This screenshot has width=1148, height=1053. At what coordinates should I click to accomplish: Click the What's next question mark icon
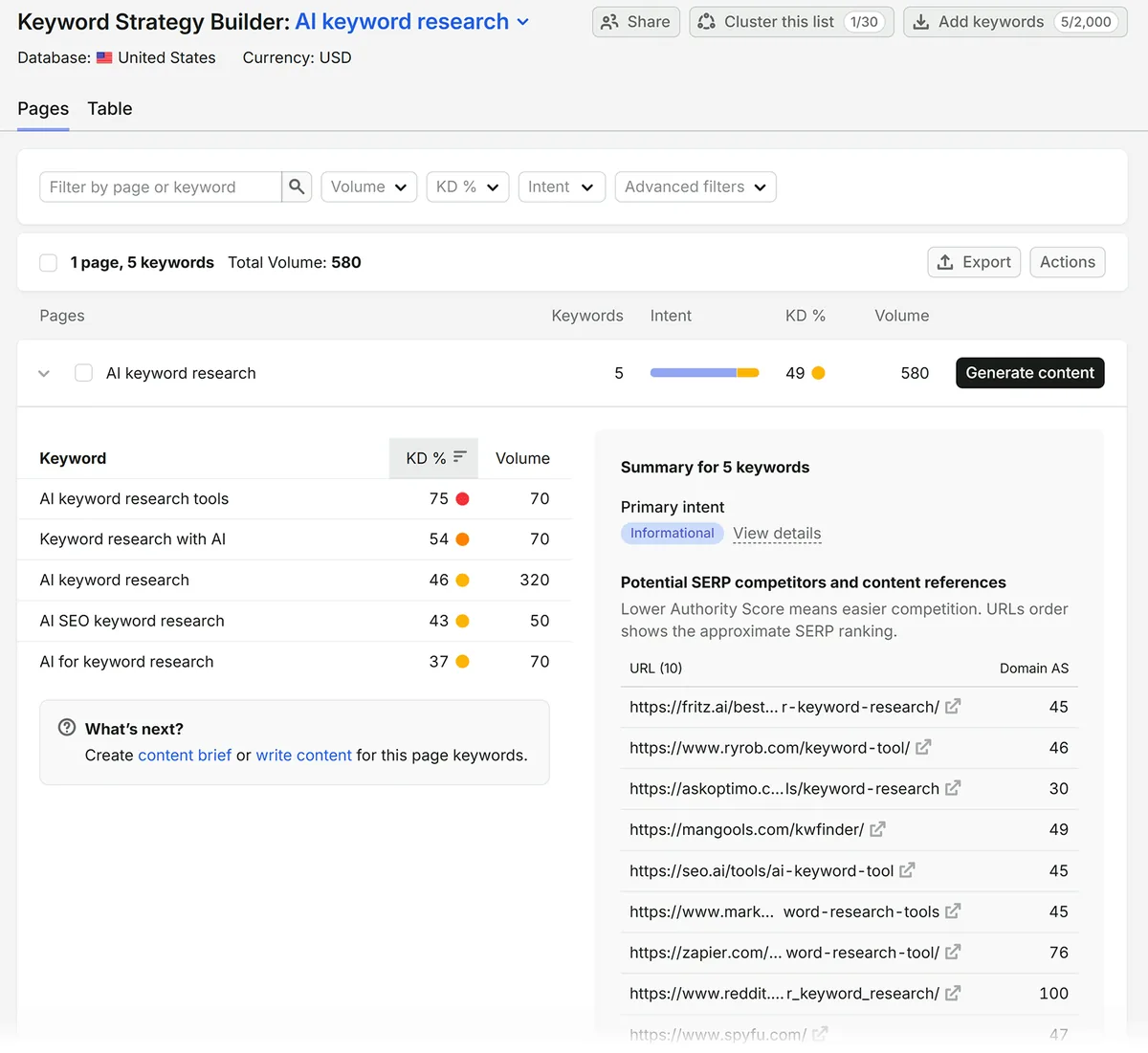67,727
